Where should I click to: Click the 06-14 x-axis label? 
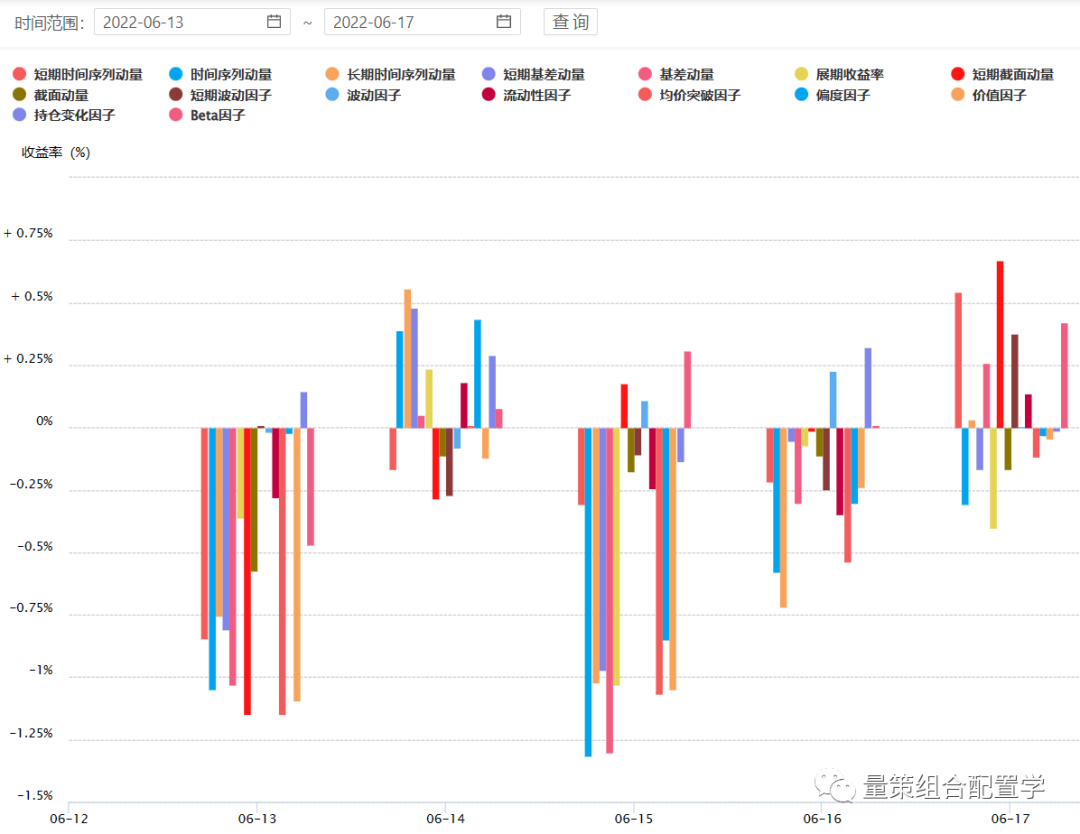tap(446, 819)
